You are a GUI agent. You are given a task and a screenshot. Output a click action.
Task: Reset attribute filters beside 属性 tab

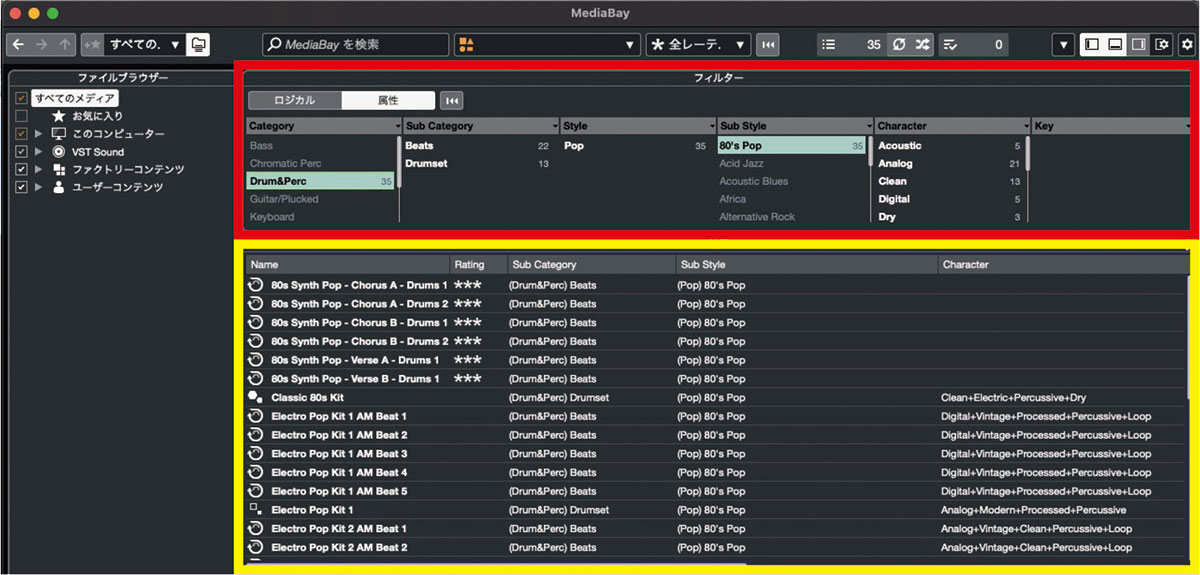click(451, 100)
